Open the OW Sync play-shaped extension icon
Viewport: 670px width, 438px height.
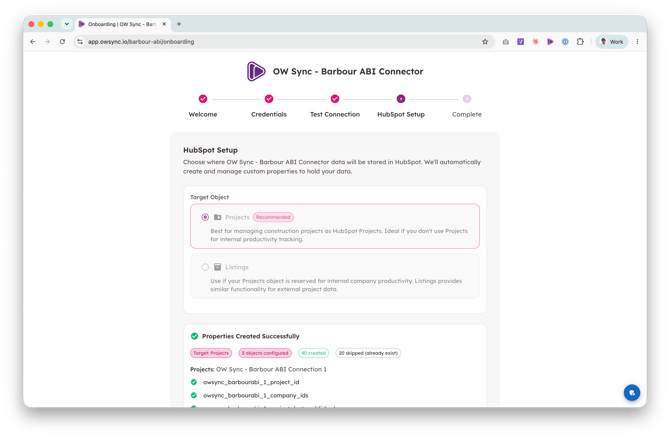(550, 42)
